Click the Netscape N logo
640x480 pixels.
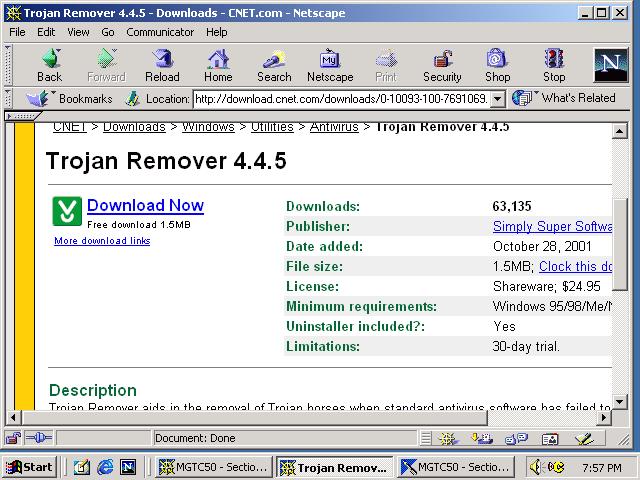pyautogui.click(x=611, y=65)
